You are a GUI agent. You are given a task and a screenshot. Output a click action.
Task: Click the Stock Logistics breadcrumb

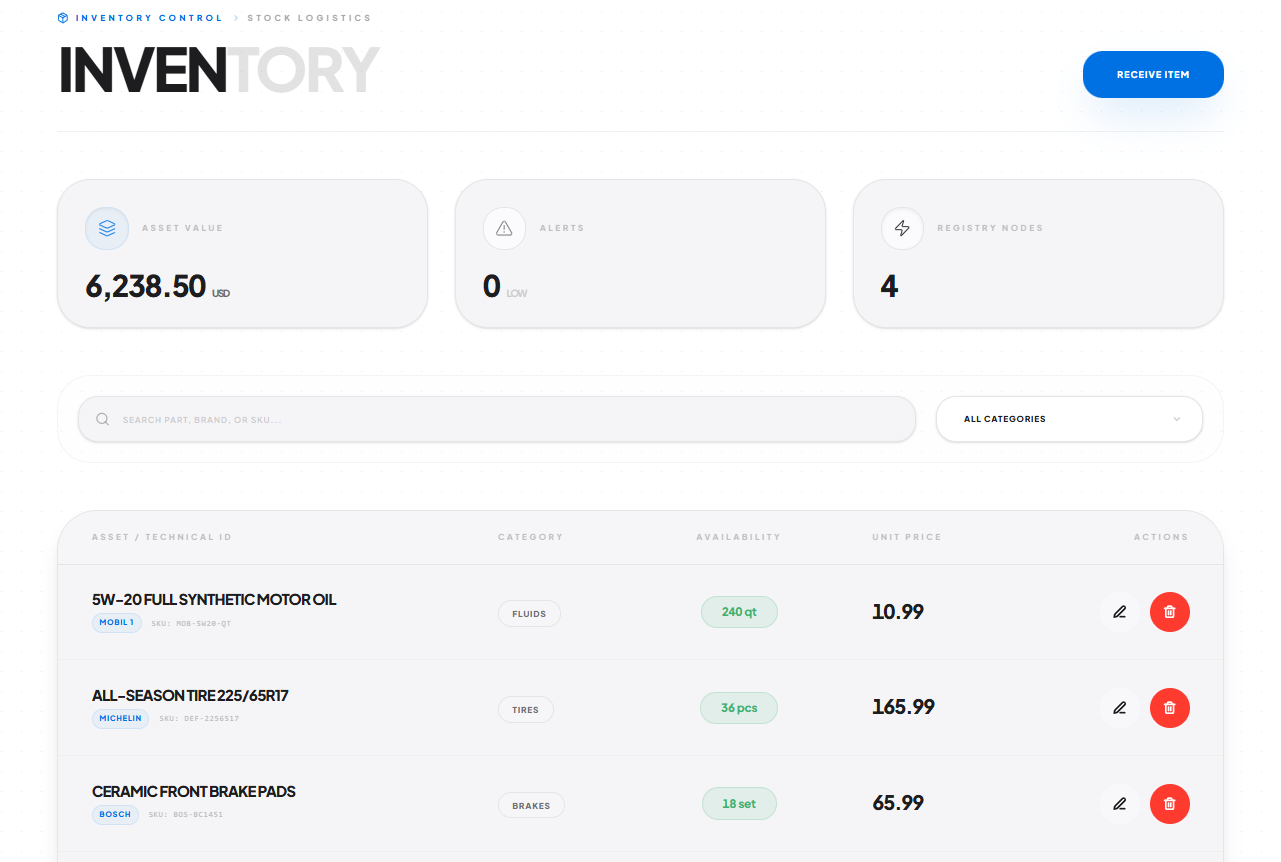309,18
